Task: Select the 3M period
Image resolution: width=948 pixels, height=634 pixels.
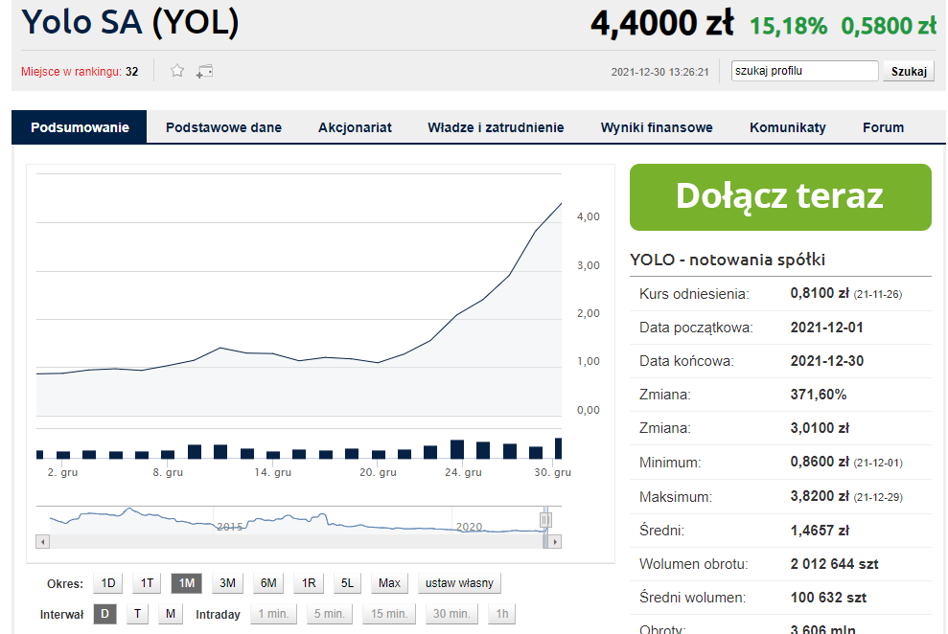Action: click(227, 583)
